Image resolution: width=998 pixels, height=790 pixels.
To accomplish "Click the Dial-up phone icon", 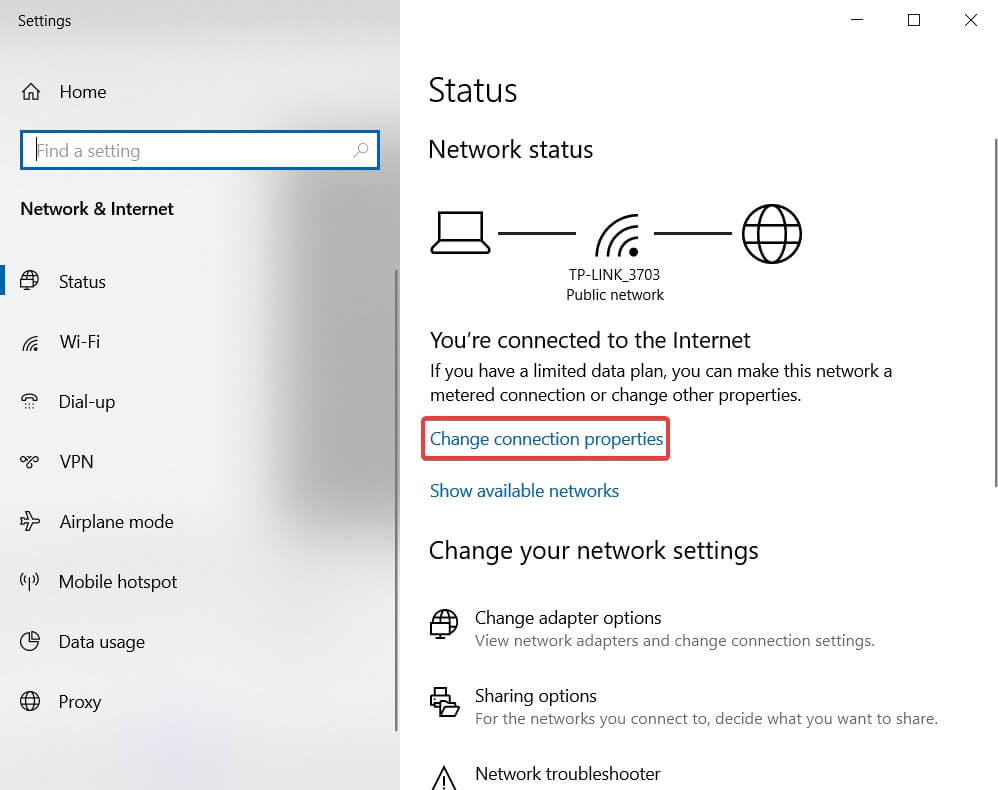I will point(29,401).
